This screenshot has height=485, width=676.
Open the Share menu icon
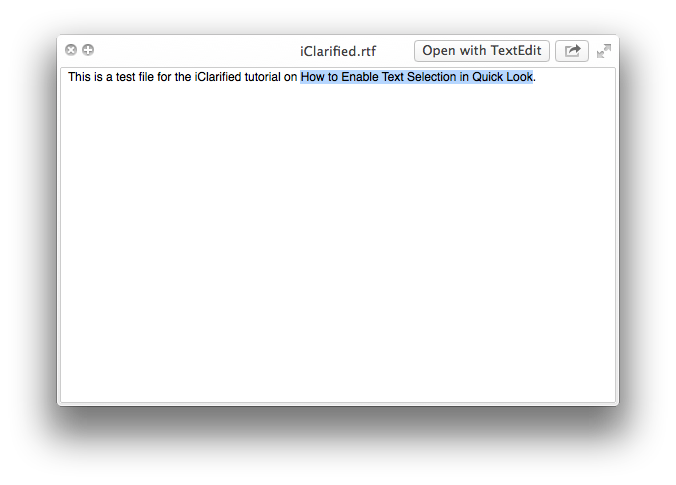(x=572, y=51)
